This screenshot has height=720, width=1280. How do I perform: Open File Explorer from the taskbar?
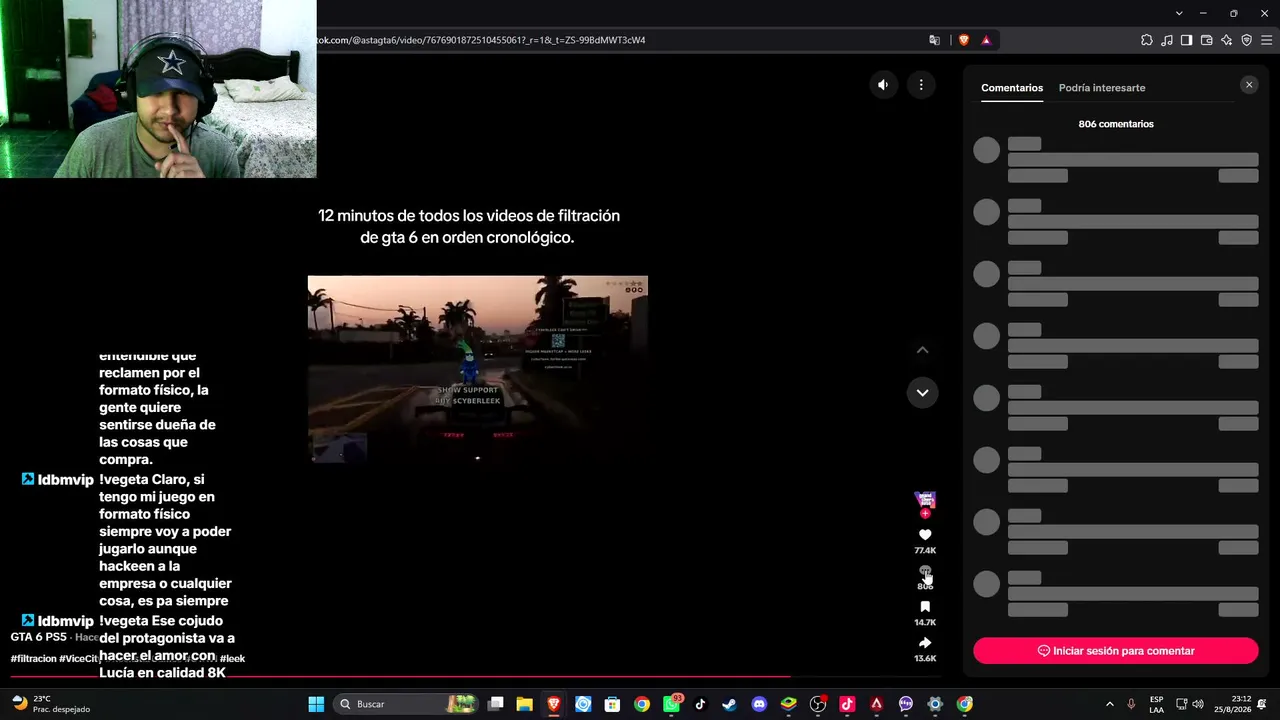click(x=525, y=704)
